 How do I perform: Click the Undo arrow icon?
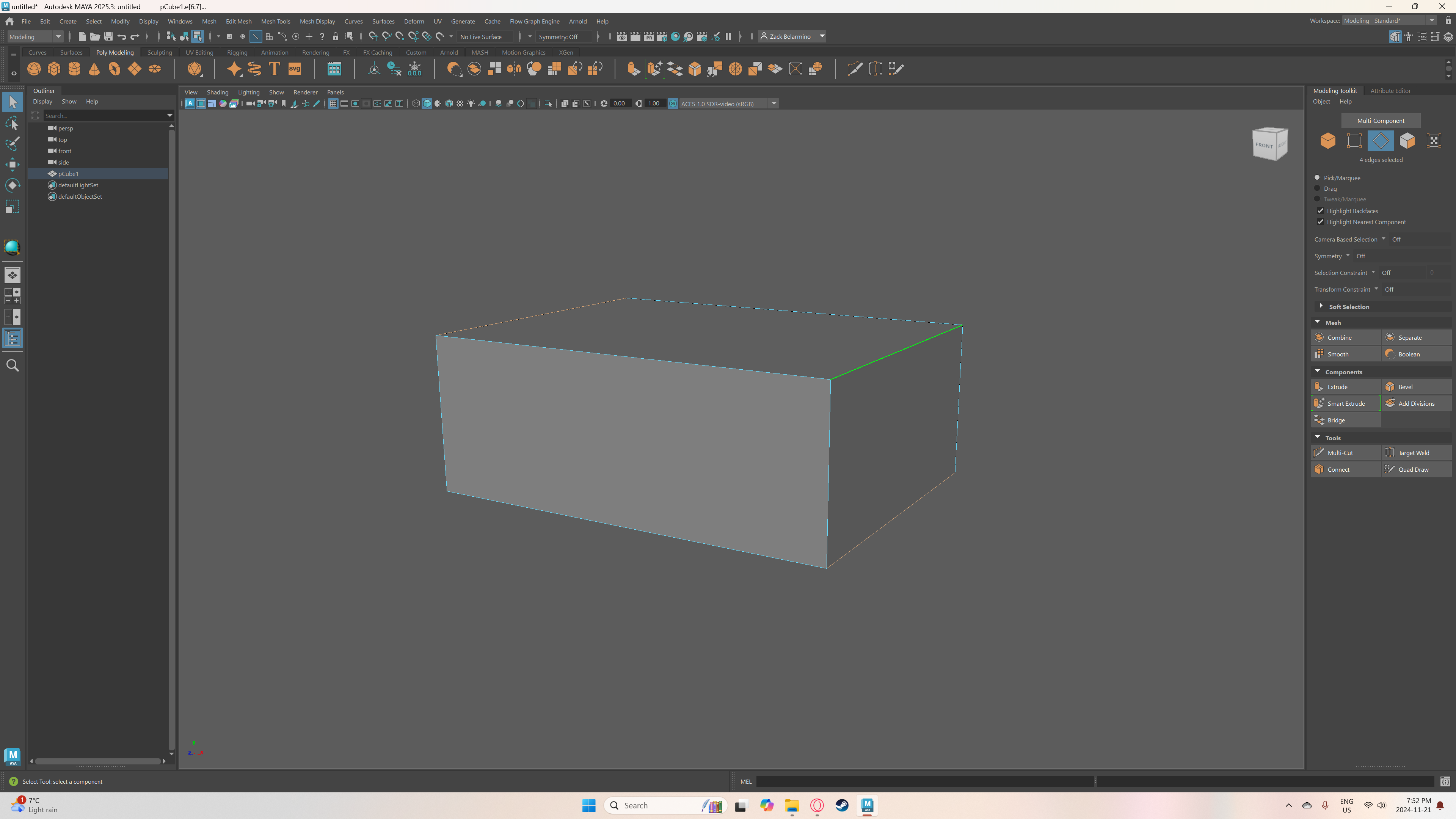click(121, 37)
